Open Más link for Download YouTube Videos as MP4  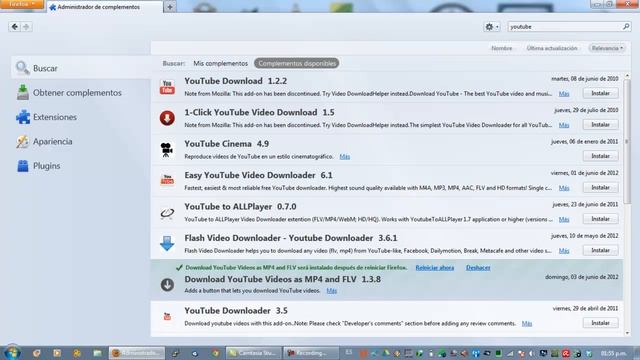tap(331, 291)
